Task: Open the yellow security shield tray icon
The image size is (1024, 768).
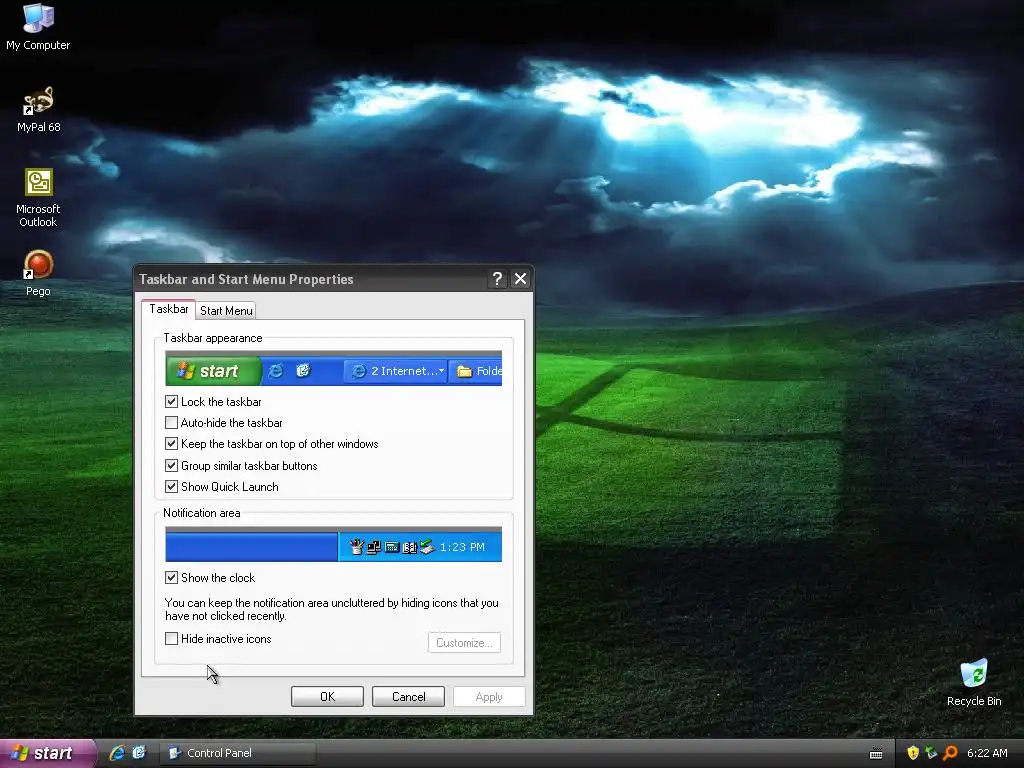Action: point(913,753)
